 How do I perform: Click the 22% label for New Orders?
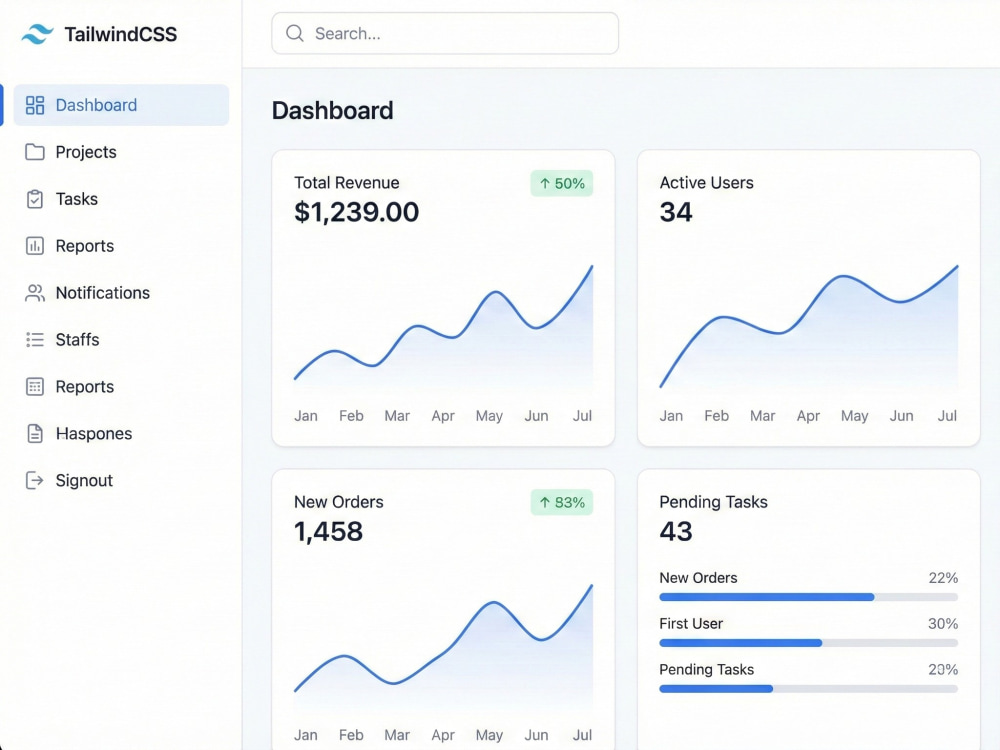[x=943, y=578]
